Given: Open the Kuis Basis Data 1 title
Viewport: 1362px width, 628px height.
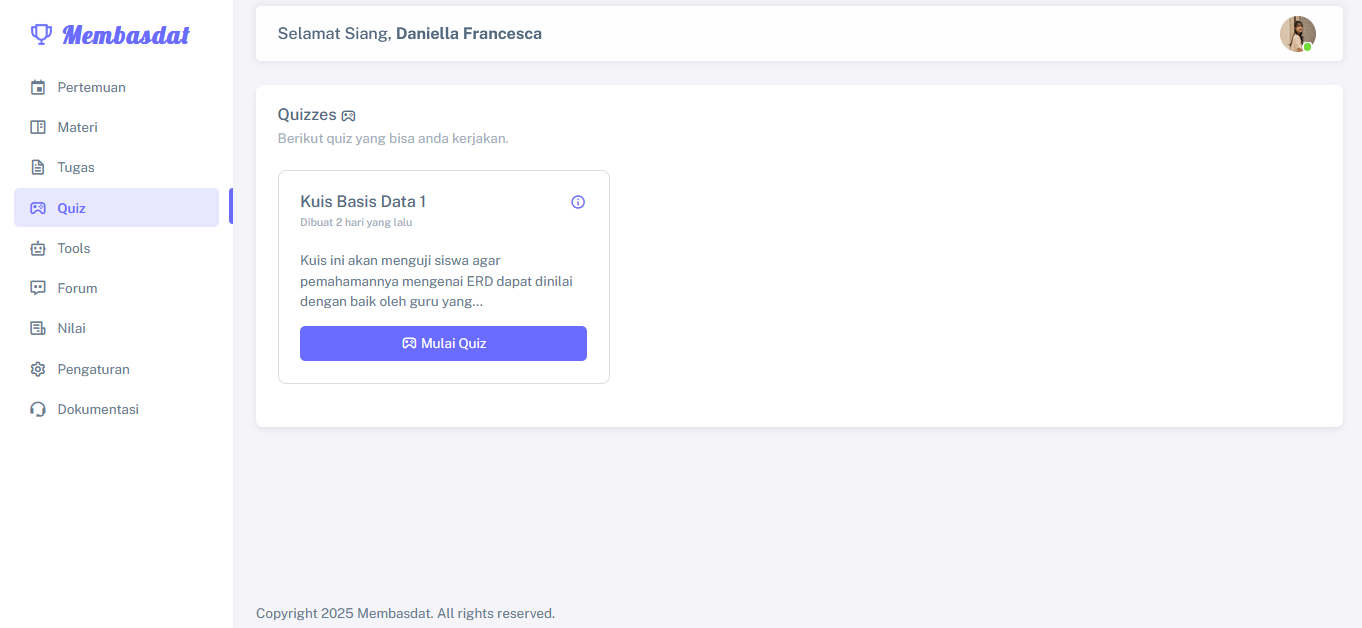Looking at the screenshot, I should pyautogui.click(x=363, y=201).
